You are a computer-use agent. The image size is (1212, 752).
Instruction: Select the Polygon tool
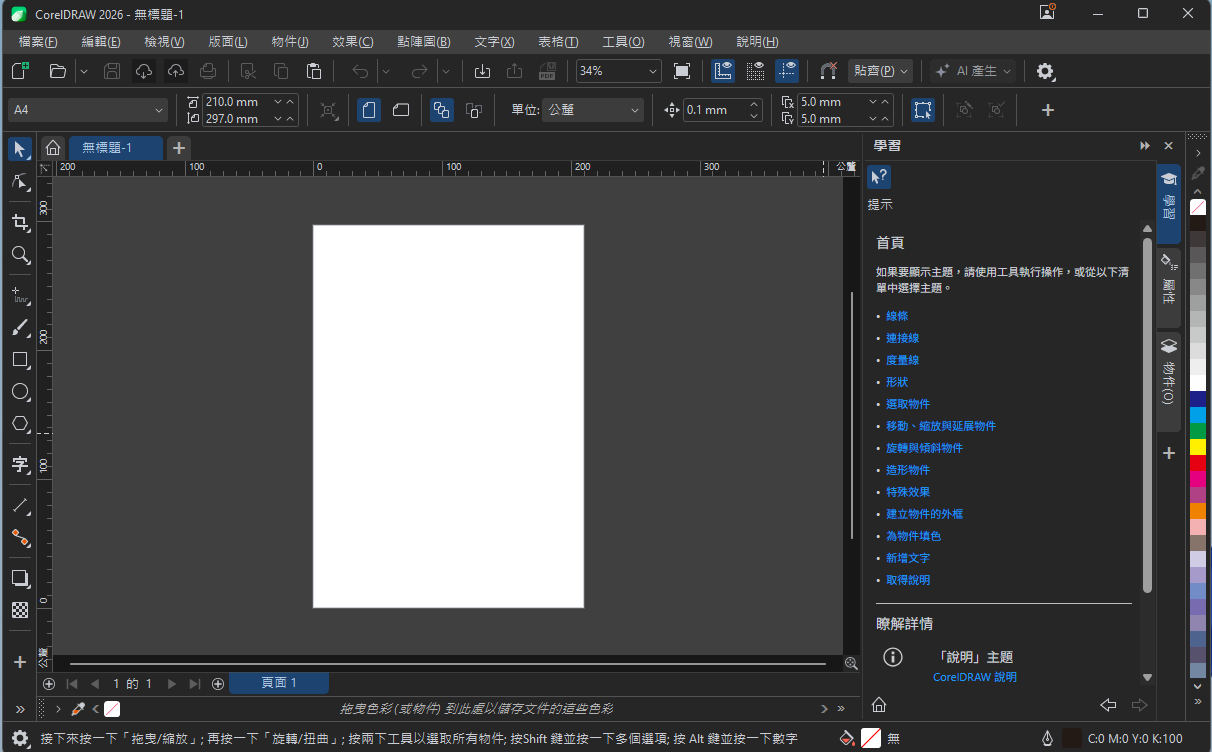[20, 423]
